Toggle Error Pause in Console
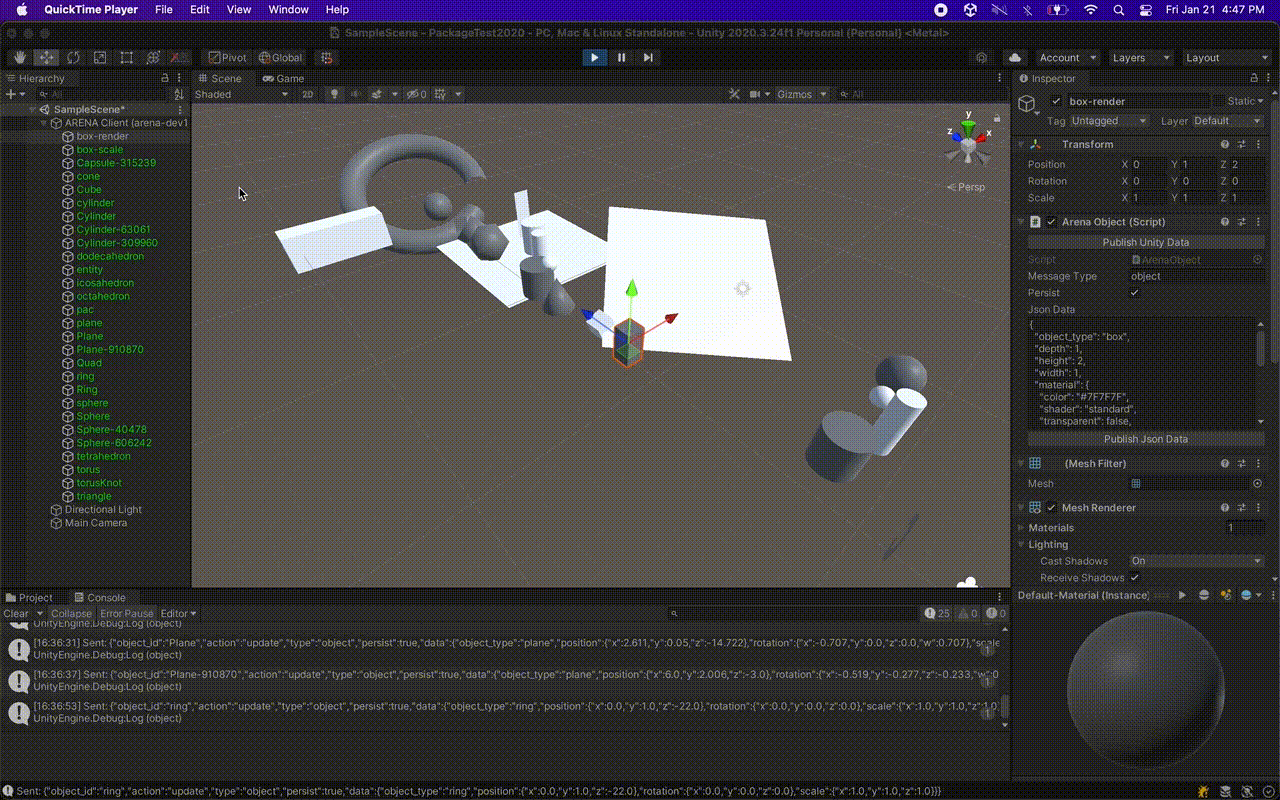The width and height of the screenshot is (1280, 800). (127, 613)
